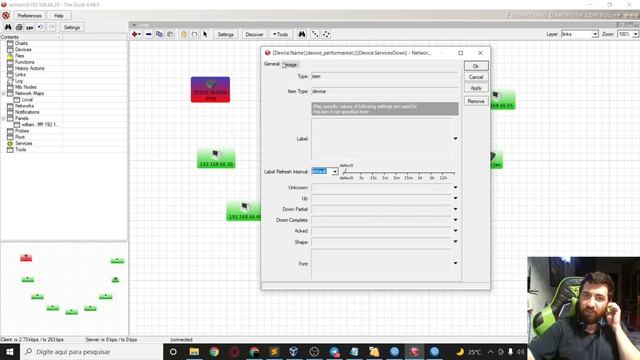Select Local under Network Maps
The image size is (640, 360).
point(27,100)
